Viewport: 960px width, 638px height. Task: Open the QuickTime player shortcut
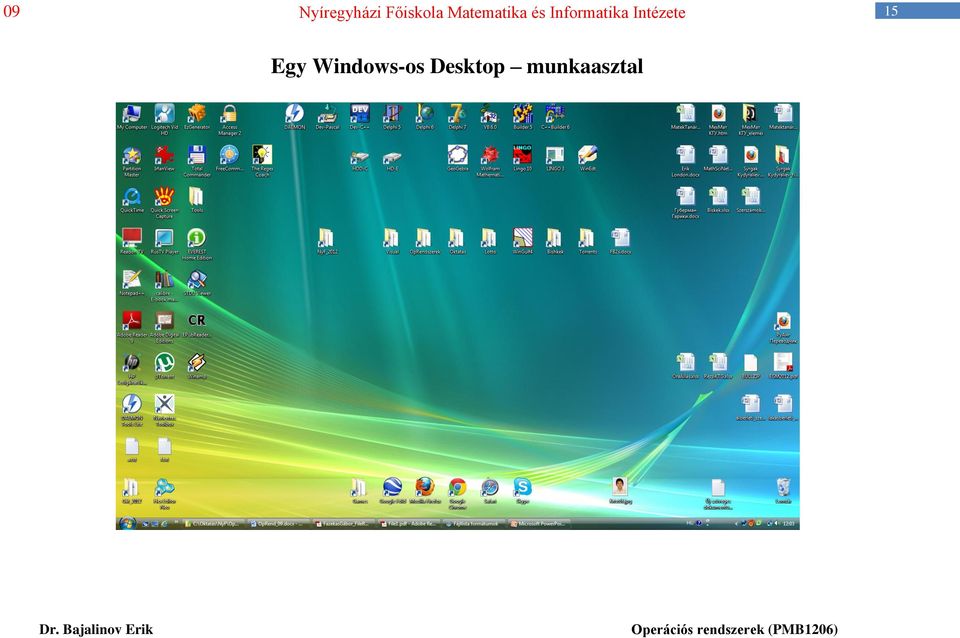pyautogui.click(x=132, y=200)
